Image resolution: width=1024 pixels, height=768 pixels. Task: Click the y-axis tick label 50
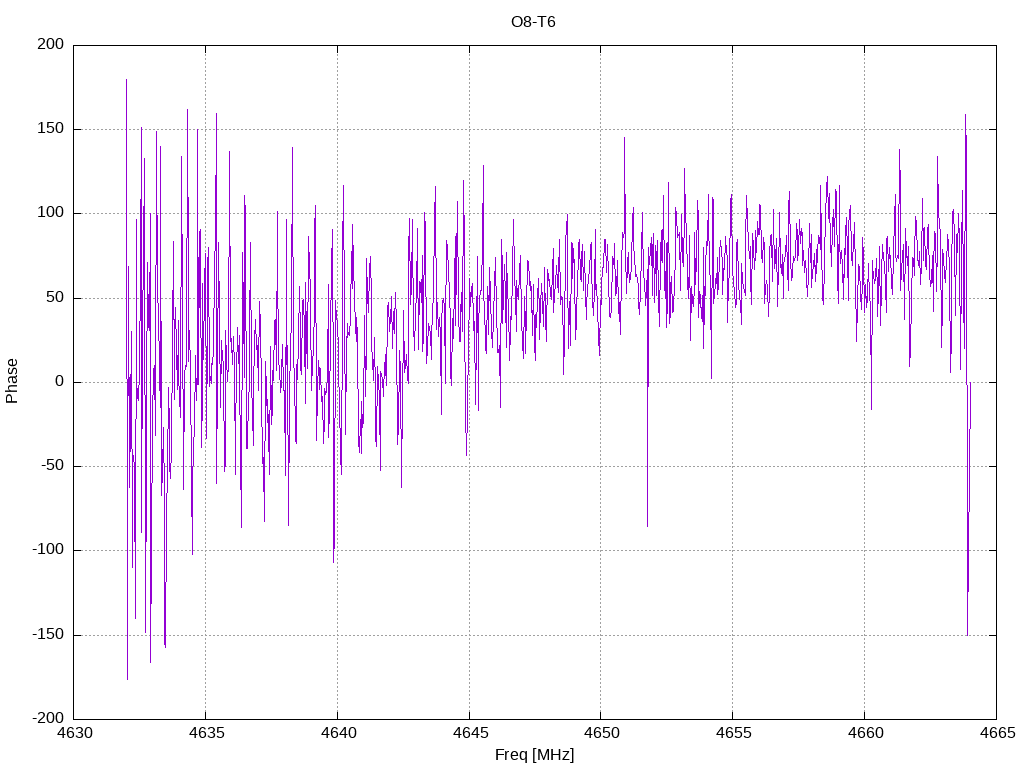[x=56, y=297]
